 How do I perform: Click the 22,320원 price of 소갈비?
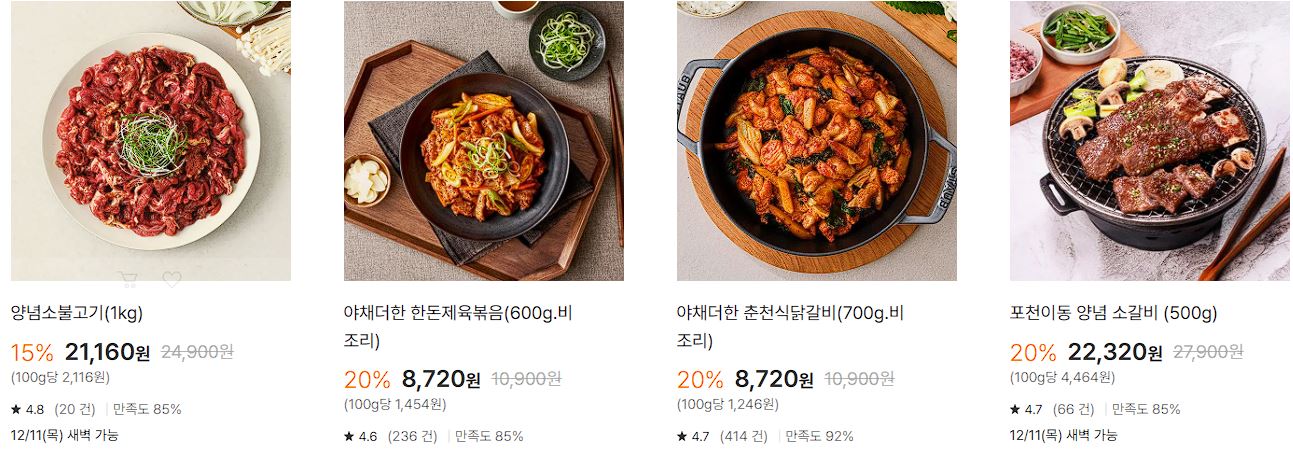coord(1115,352)
